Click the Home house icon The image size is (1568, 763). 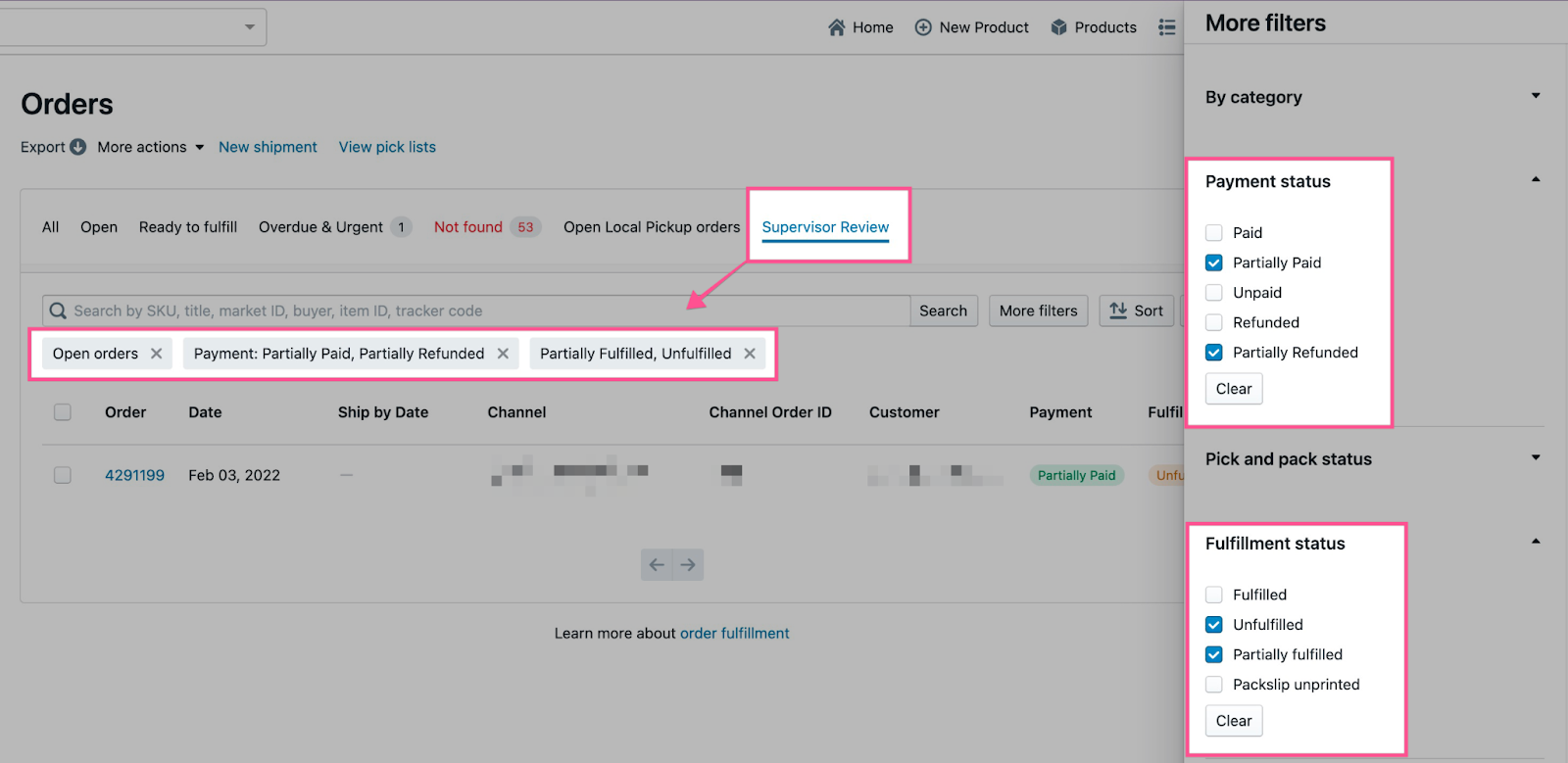836,27
